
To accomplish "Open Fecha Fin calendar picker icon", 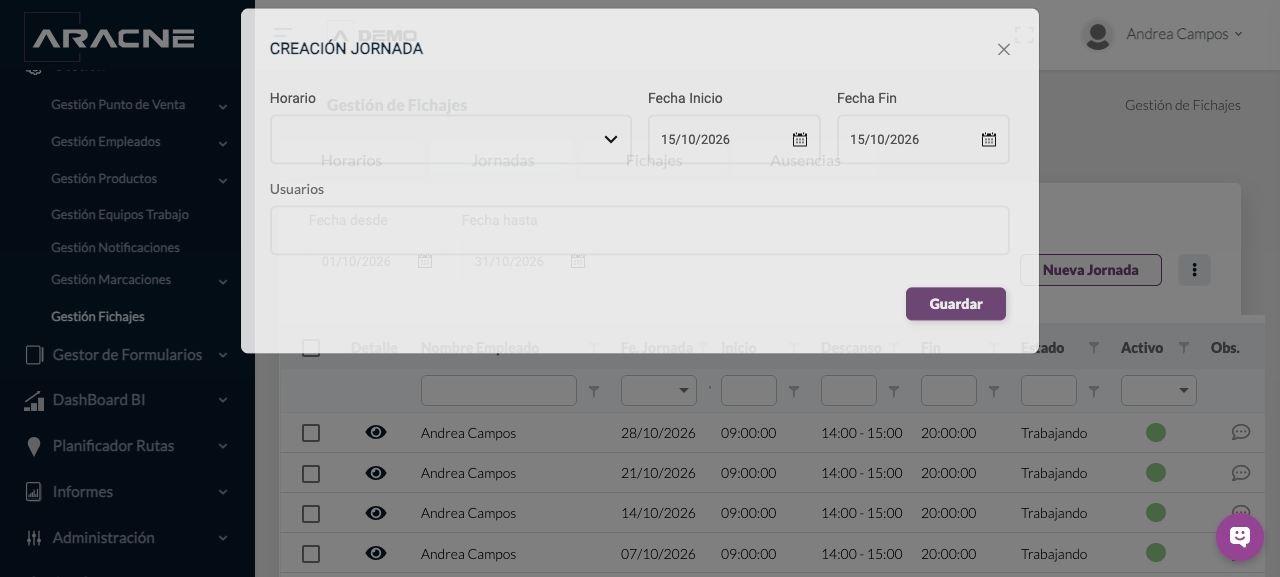I will point(989,139).
